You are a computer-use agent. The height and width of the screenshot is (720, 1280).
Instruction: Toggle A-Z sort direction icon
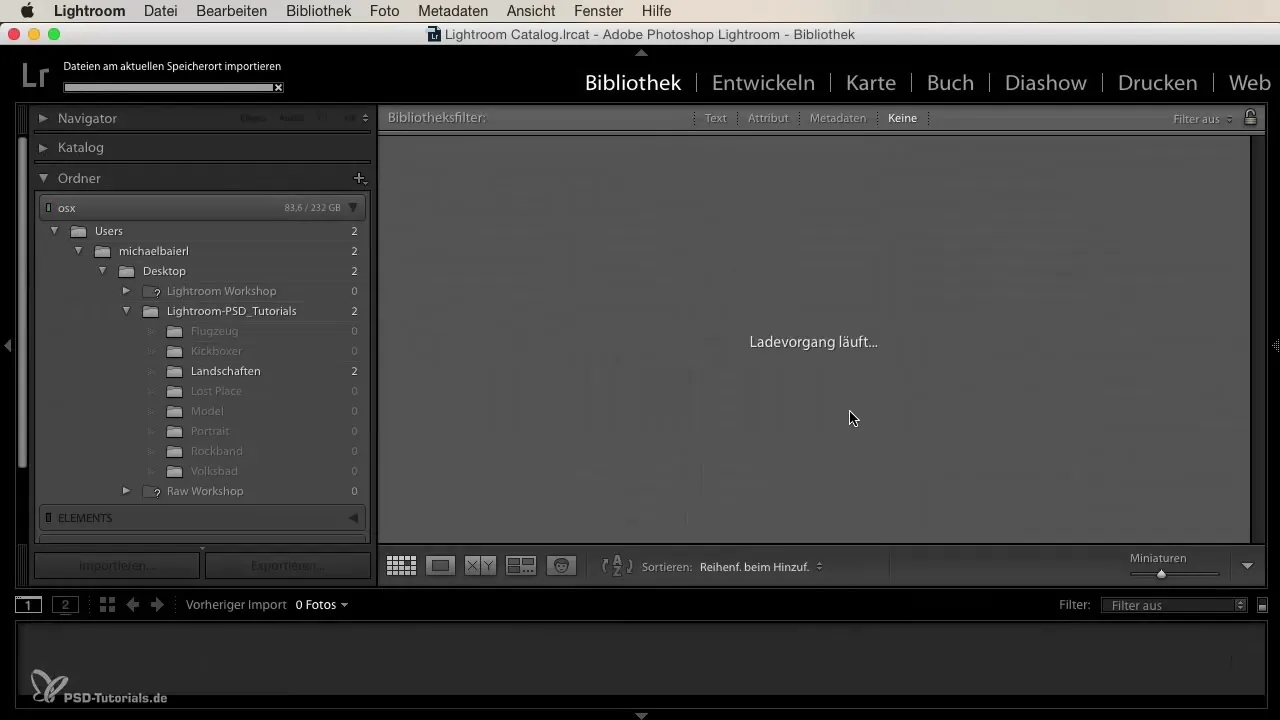point(617,566)
